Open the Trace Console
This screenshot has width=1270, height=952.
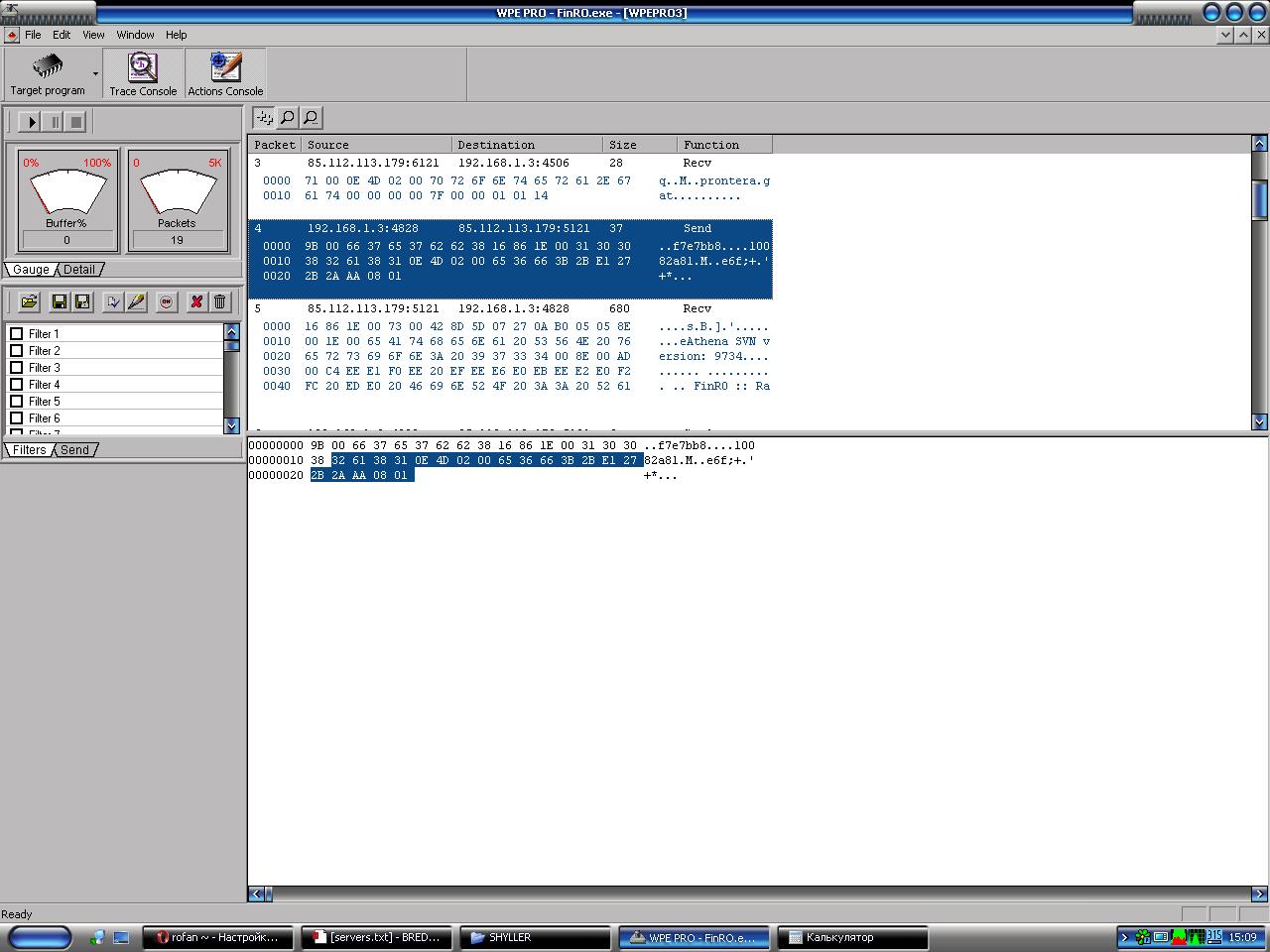pyautogui.click(x=143, y=73)
